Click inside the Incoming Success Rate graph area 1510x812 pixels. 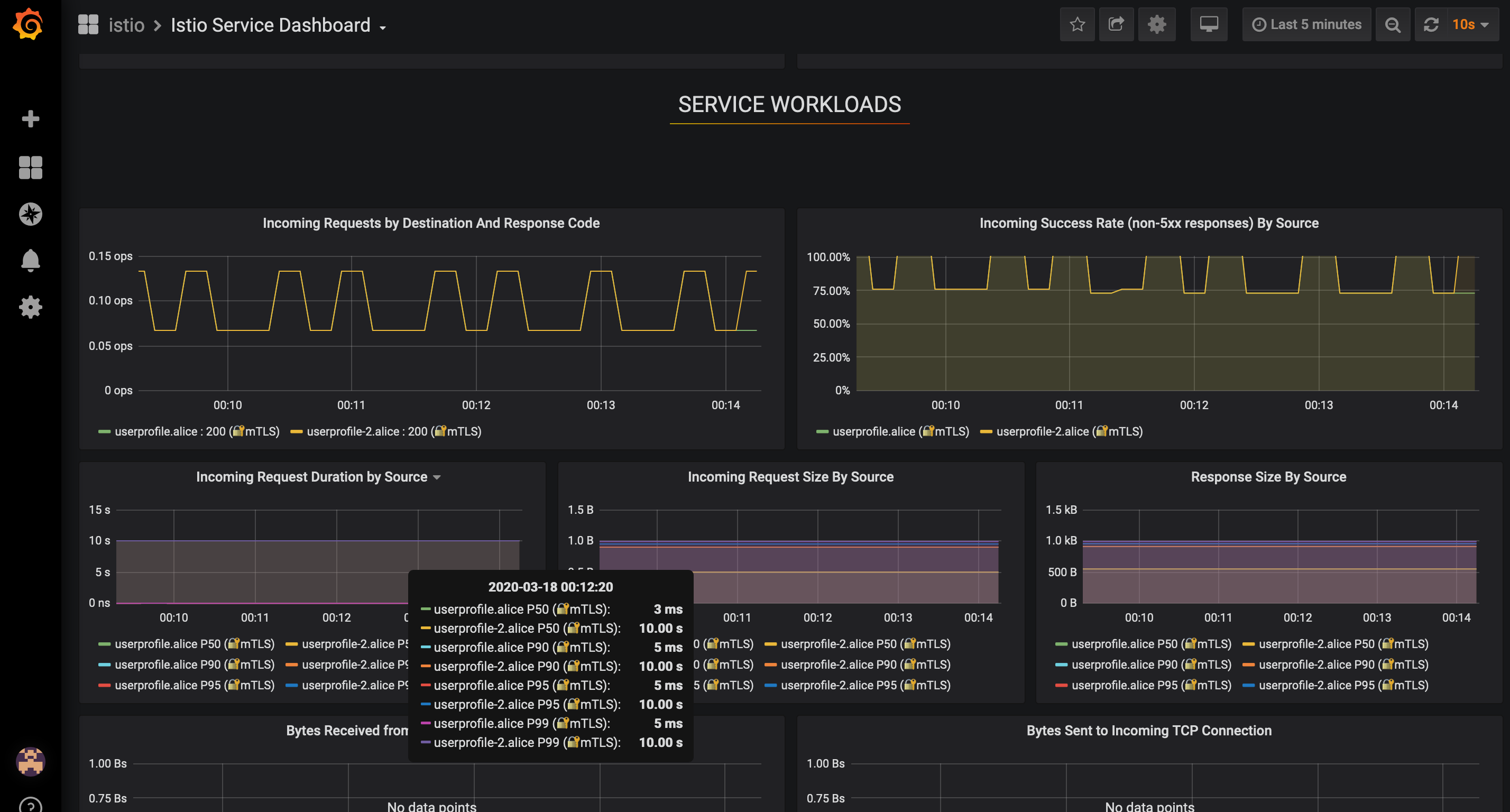click(1168, 323)
